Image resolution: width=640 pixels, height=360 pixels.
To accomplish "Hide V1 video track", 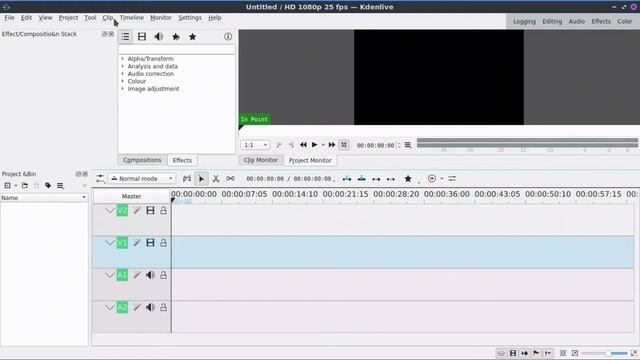I will pos(150,243).
